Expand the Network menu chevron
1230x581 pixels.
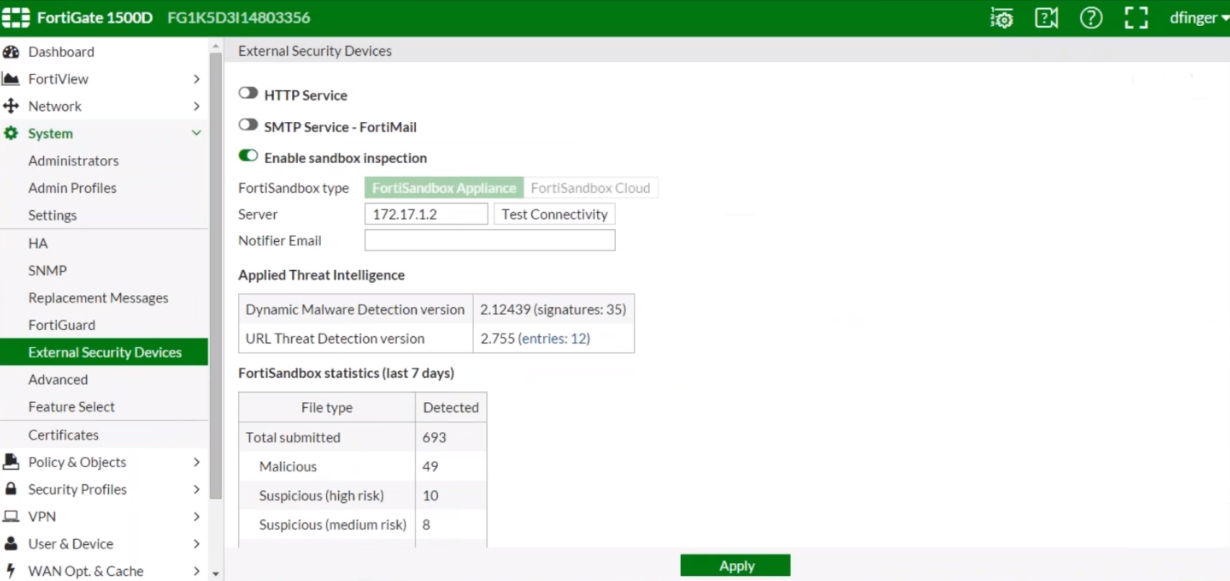[x=196, y=106]
